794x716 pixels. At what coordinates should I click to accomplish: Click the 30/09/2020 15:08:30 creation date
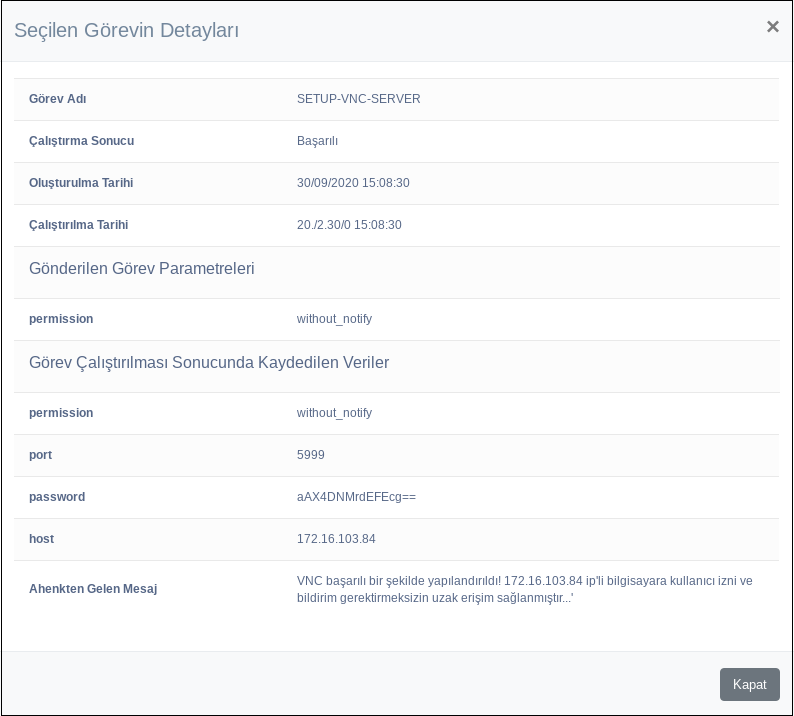coord(353,183)
